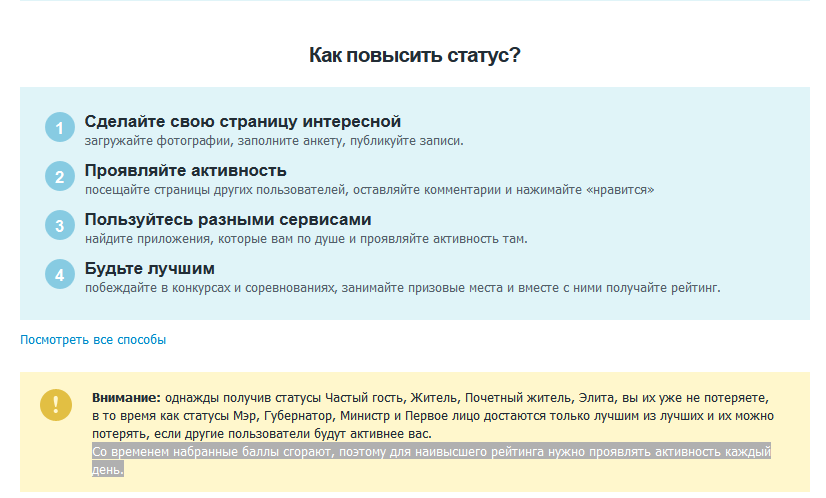Image resolution: width=826 pixels, height=498 pixels.
Task: Click highlighted sentence "Со временем набранные баллы сгорают"
Action: tap(212, 452)
